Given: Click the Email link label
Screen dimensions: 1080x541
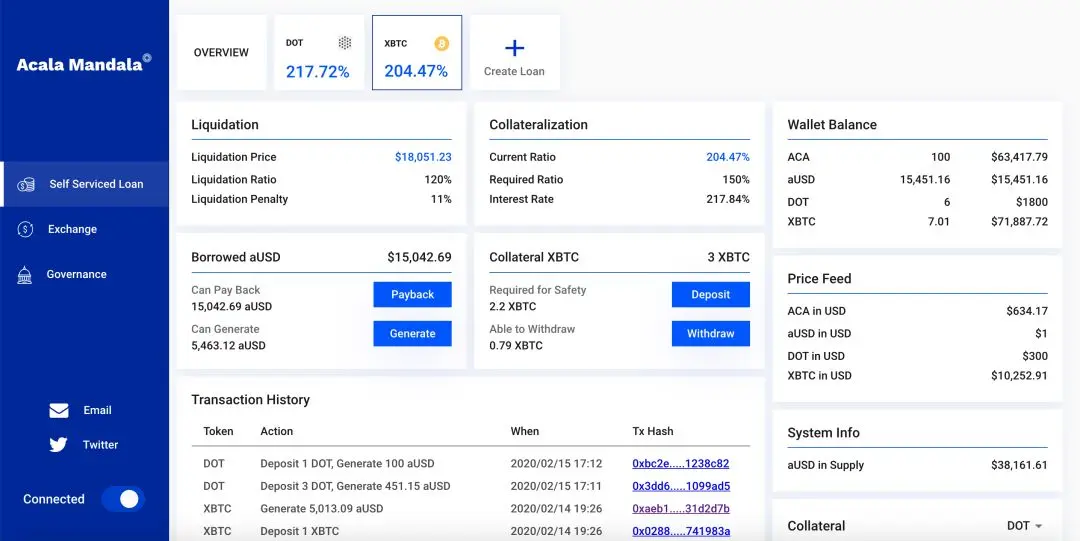Looking at the screenshot, I should tap(97, 410).
